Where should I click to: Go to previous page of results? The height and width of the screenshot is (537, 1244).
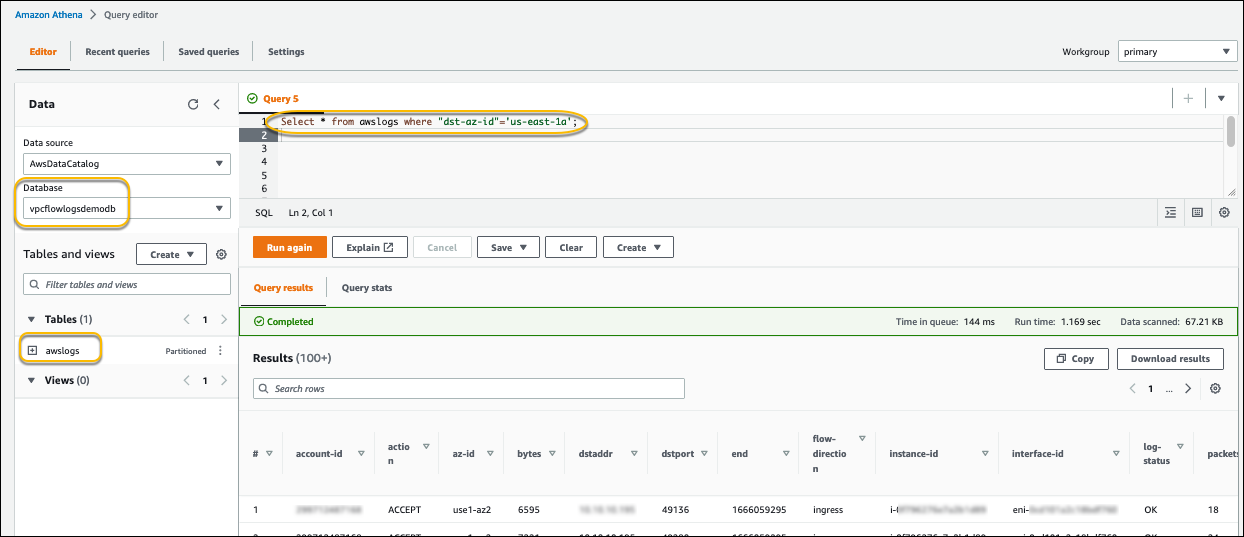[1132, 388]
